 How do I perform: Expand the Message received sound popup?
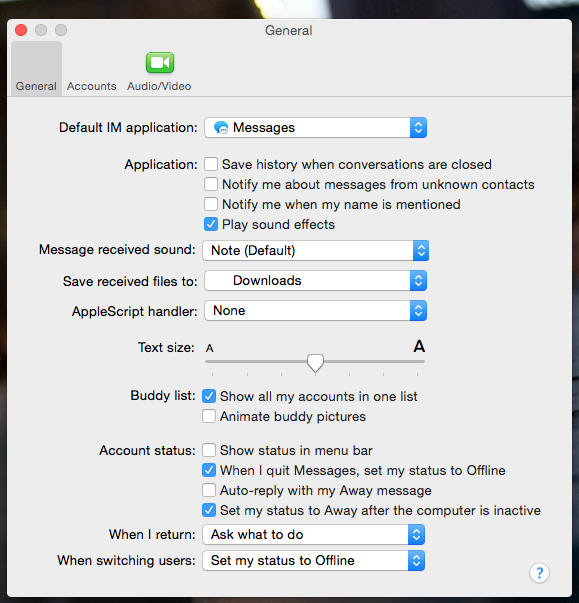tap(316, 250)
